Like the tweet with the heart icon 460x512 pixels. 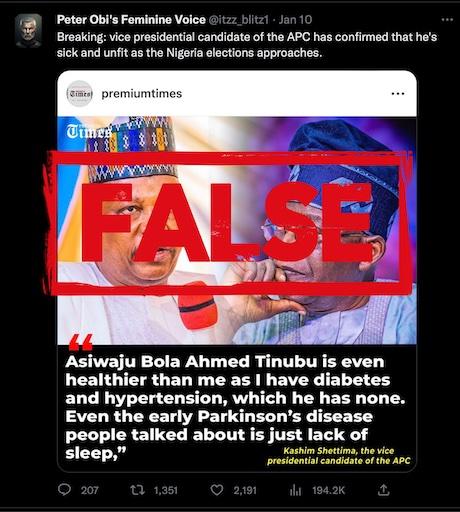(x=217, y=490)
